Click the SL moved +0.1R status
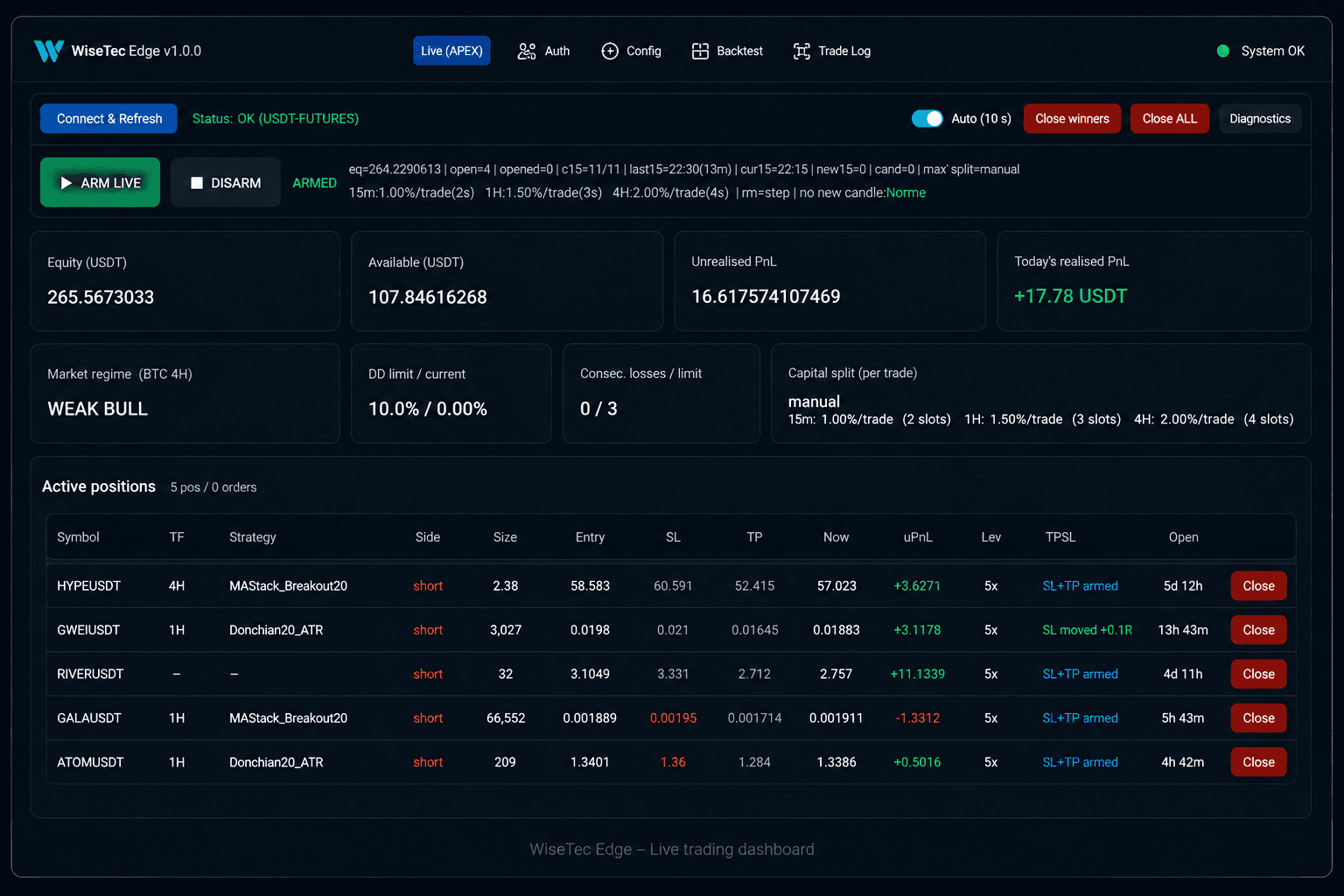1344x896 pixels. click(1087, 630)
